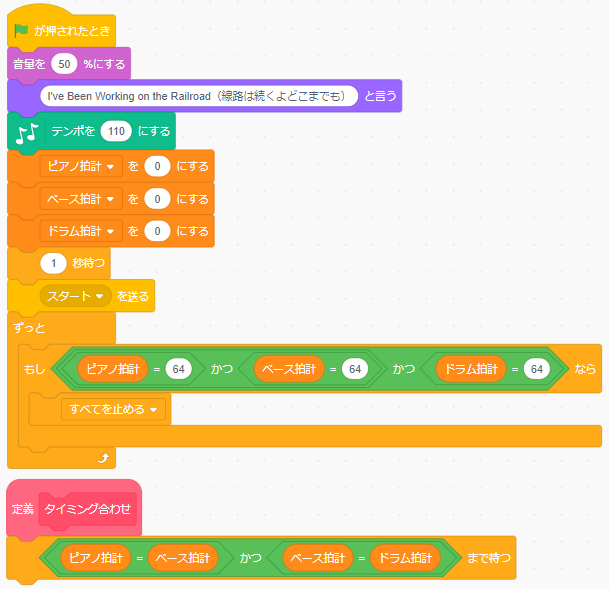The height and width of the screenshot is (589, 609).
Task: Change the tempo value 110
Action: click(x=116, y=131)
